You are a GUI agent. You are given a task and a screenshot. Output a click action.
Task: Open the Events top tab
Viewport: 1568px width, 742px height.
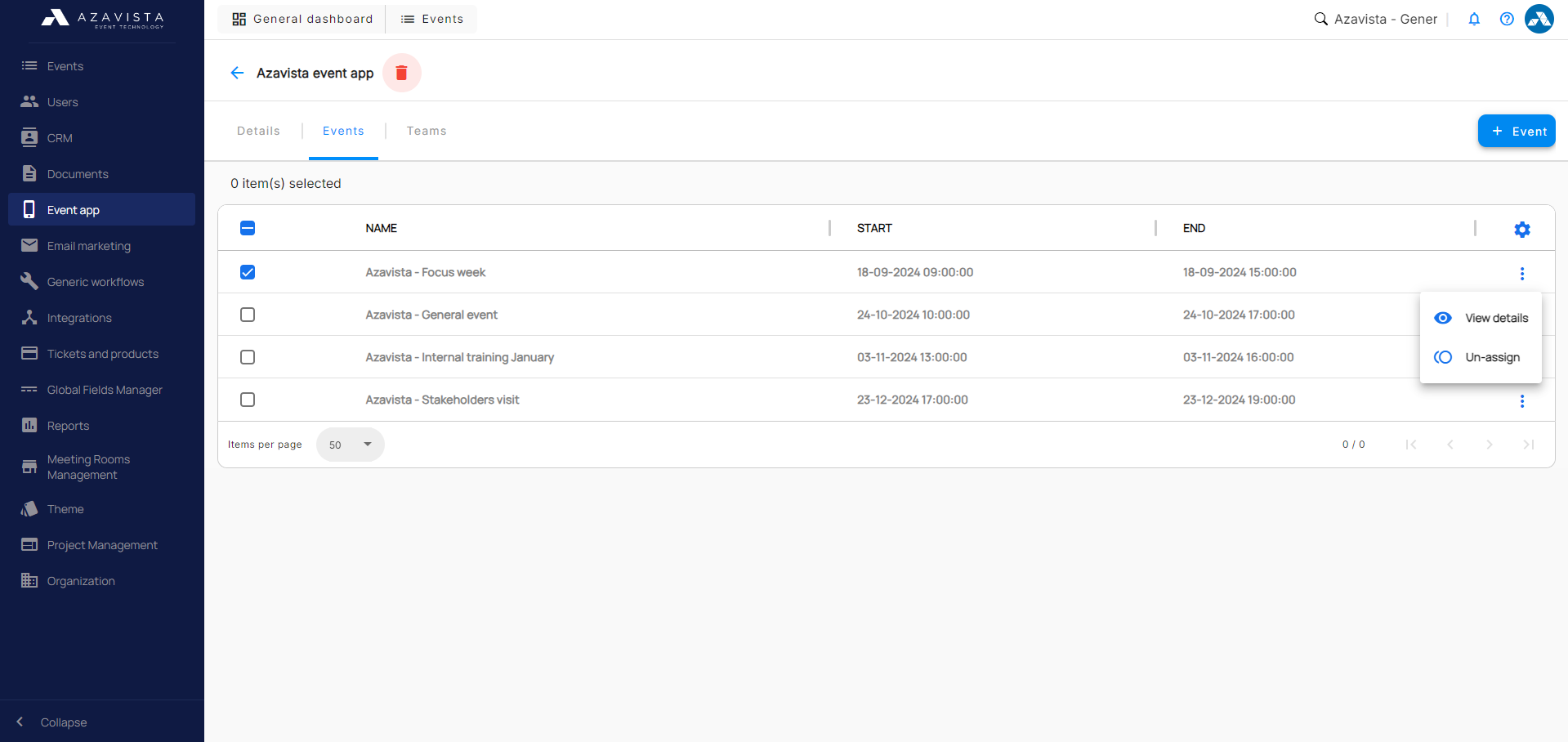(431, 19)
